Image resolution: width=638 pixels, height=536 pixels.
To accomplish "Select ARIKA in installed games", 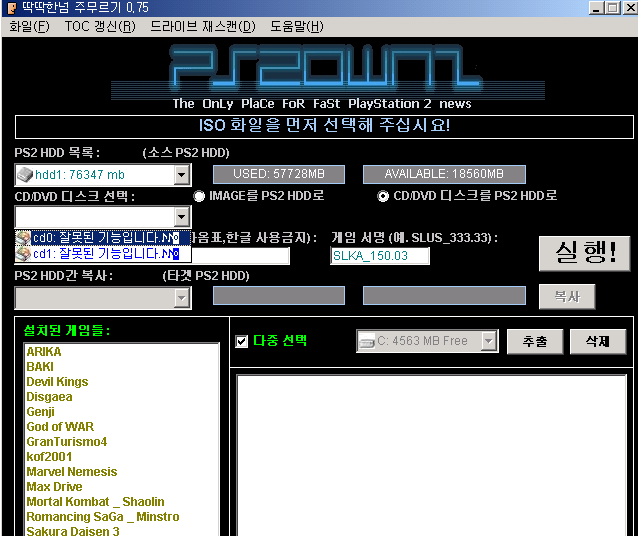I will [x=44, y=352].
